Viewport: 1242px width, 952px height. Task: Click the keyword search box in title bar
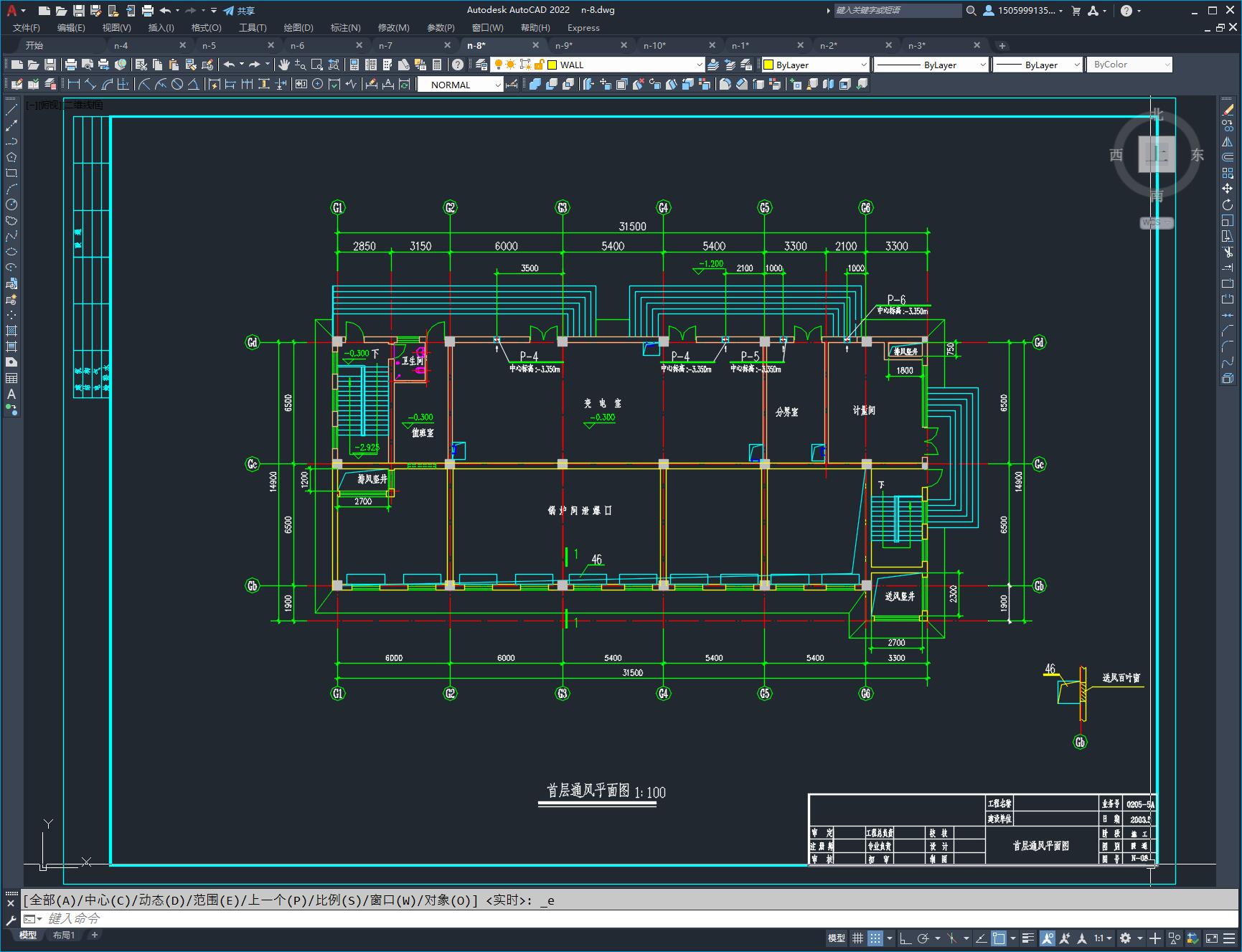(x=897, y=10)
